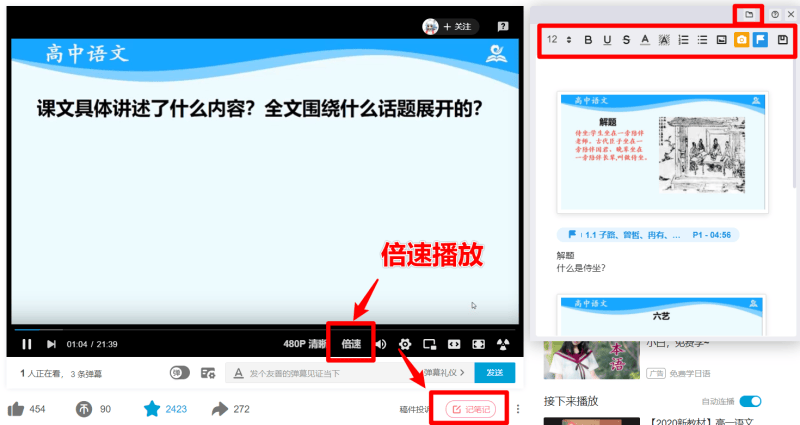Open the 倍速 playback speed menu
800x425 pixels.
[351, 344]
